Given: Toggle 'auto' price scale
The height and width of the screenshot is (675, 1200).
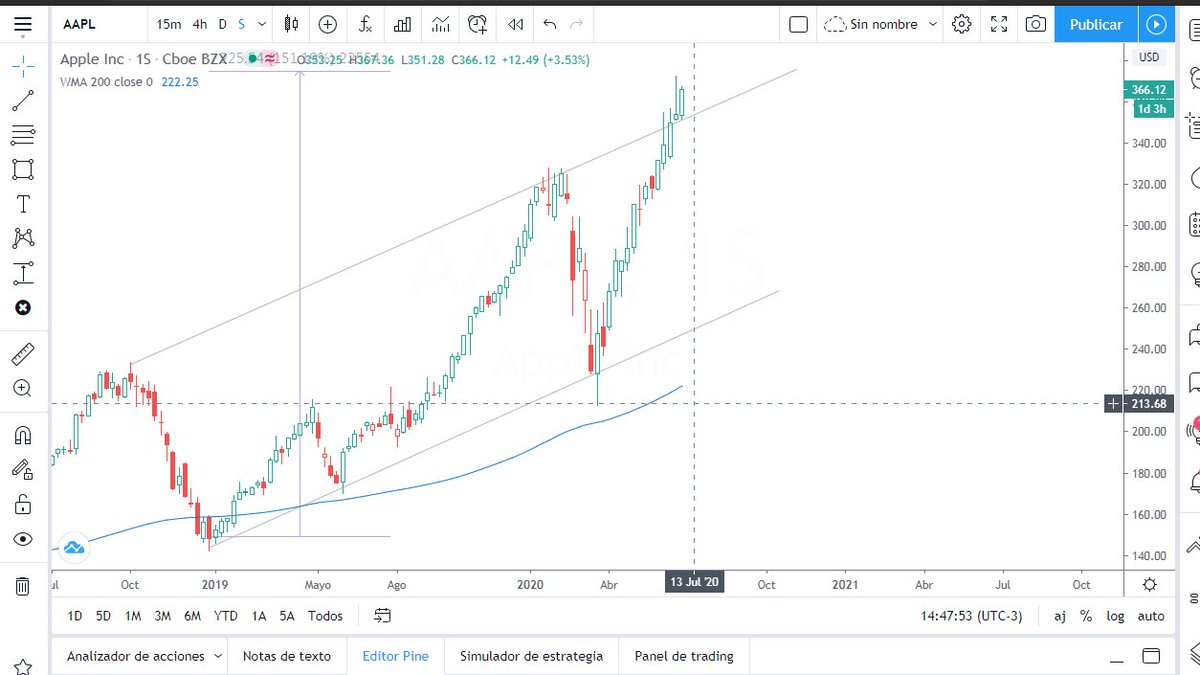Looking at the screenshot, I should pos(1151,616).
